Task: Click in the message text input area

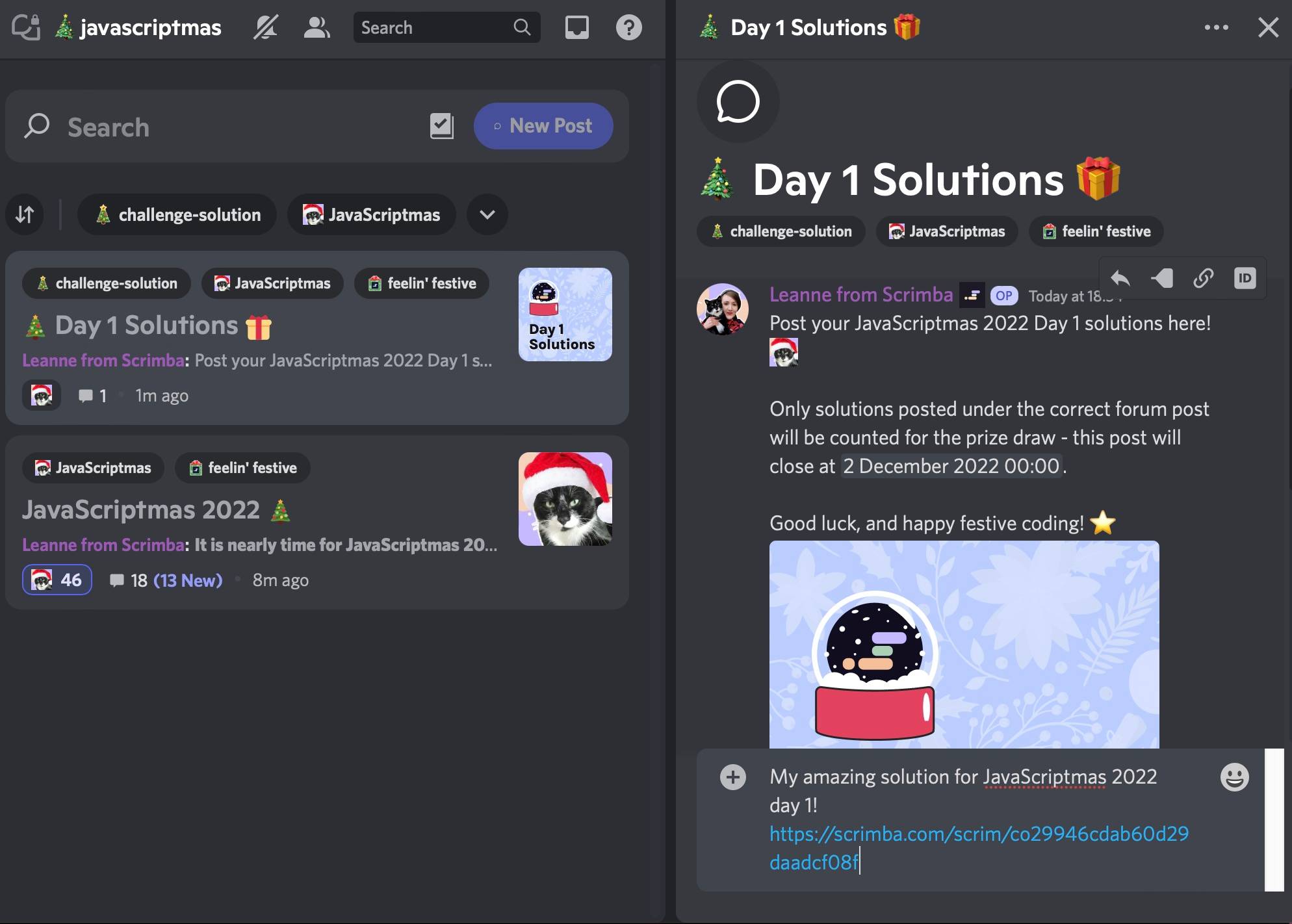Action: (x=981, y=819)
